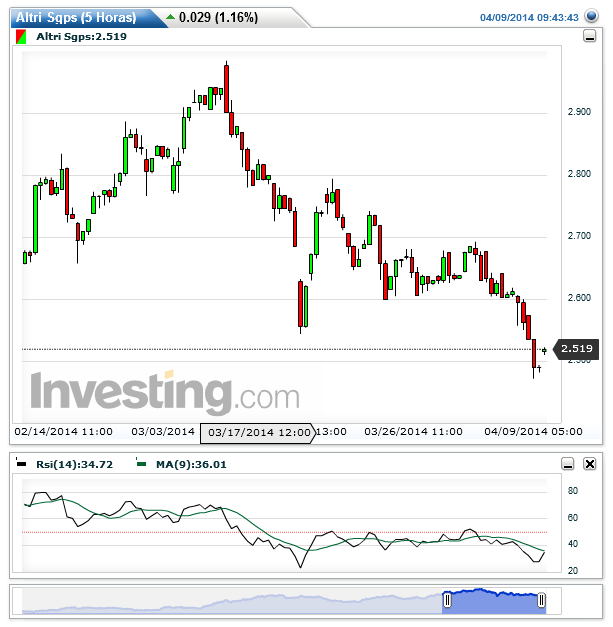Click the 2.600 price axis label

coord(579,298)
